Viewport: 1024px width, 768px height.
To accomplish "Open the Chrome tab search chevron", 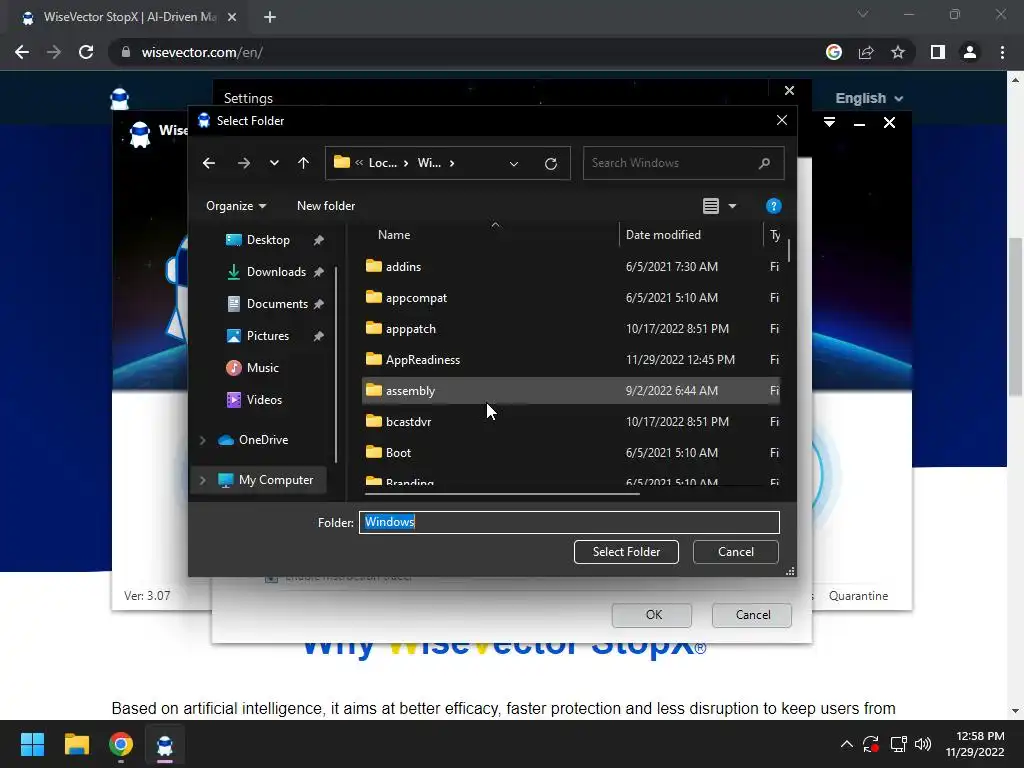I will point(863,14).
